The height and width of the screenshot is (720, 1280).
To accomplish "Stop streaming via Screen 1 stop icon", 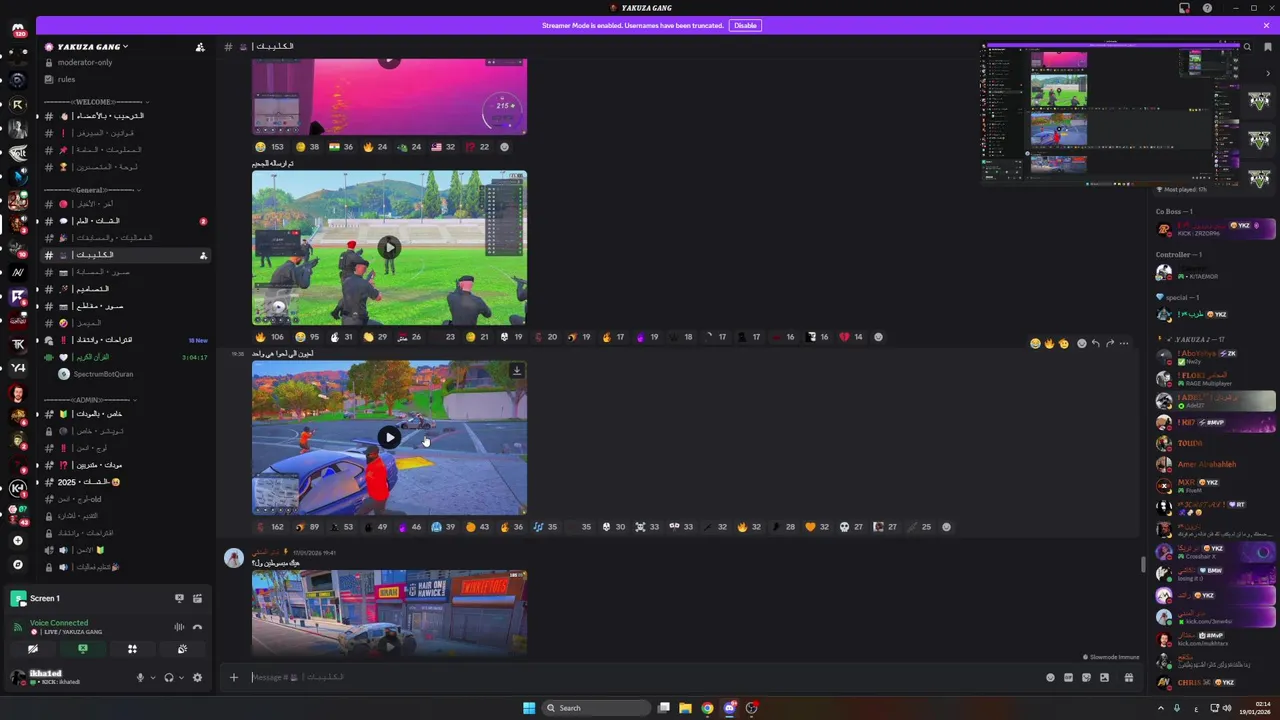I will 179,598.
